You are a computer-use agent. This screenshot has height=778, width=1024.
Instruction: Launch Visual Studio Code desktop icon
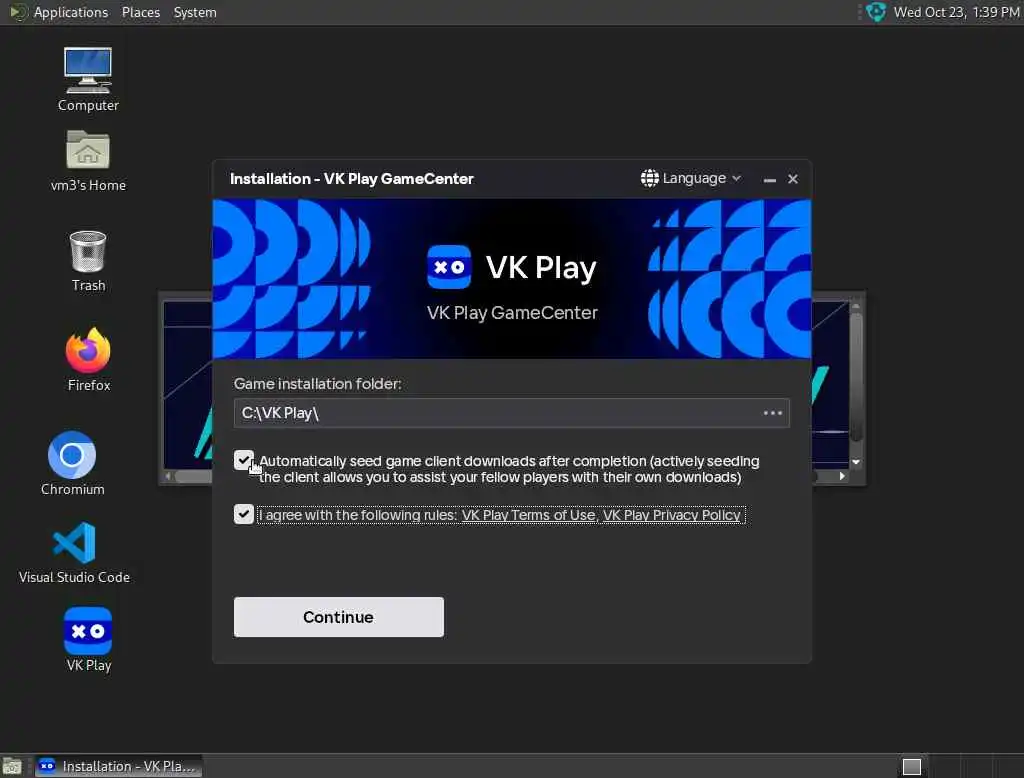point(74,552)
